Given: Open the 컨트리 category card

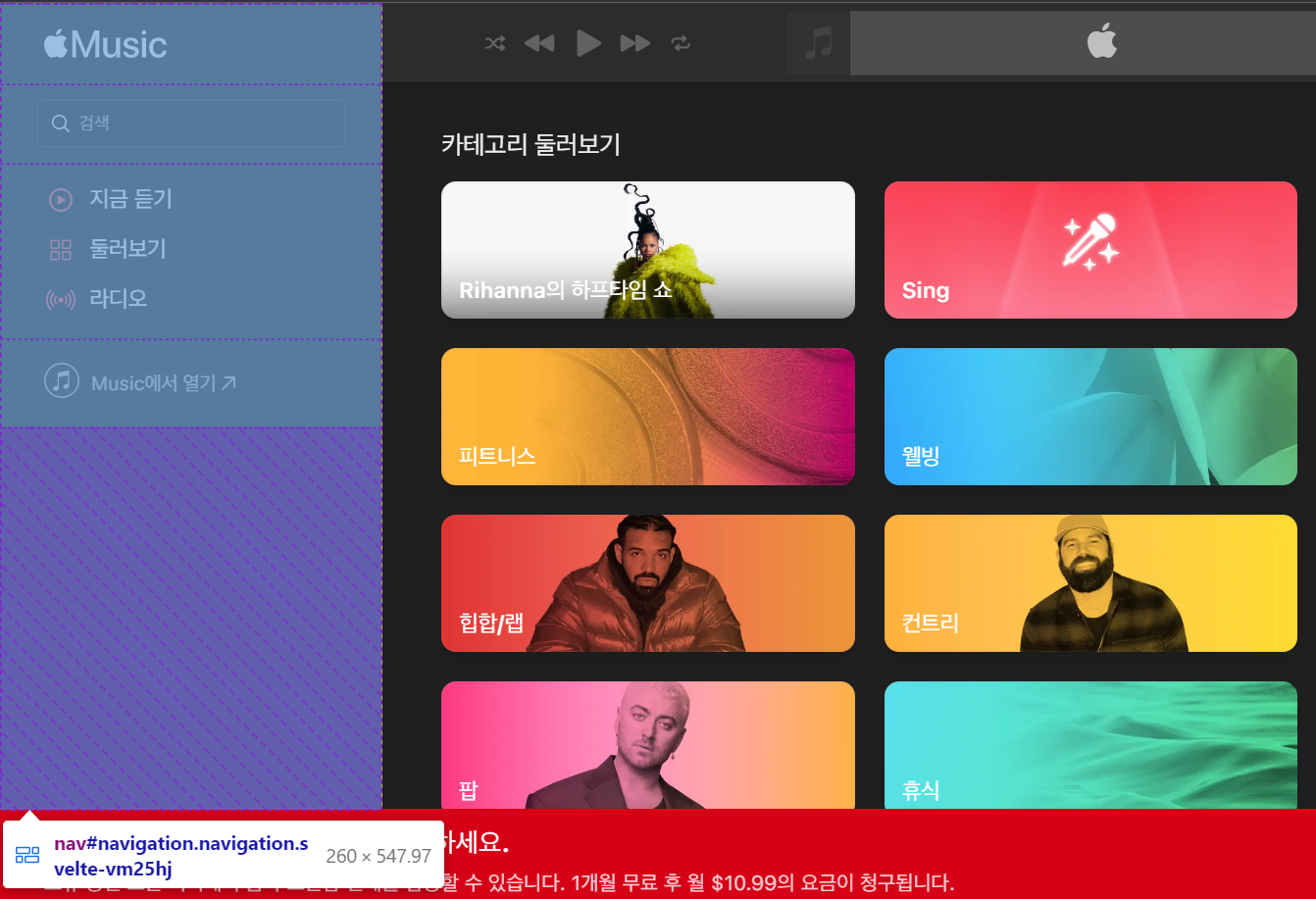Looking at the screenshot, I should click(x=1090, y=583).
